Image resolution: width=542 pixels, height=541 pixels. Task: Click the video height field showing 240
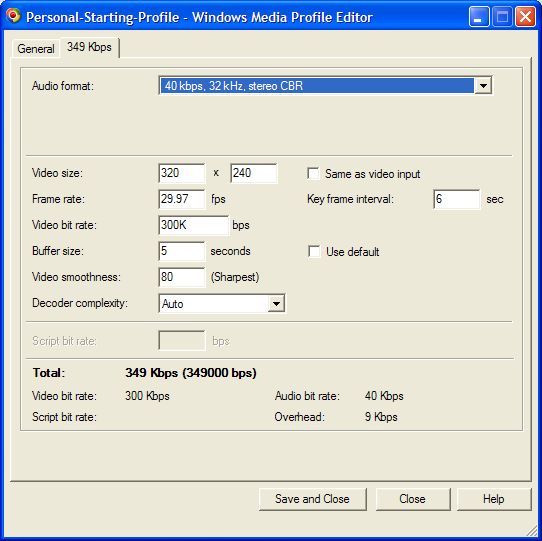click(254, 173)
